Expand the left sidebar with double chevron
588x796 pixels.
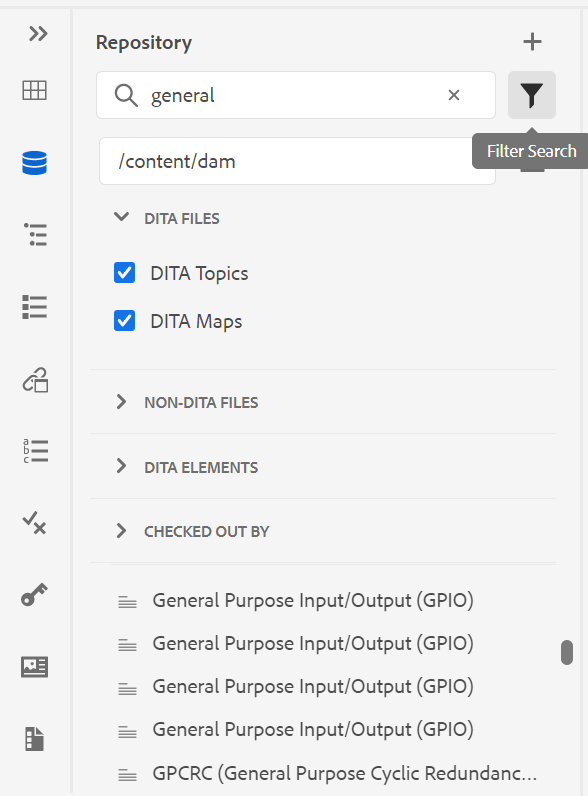coord(38,34)
